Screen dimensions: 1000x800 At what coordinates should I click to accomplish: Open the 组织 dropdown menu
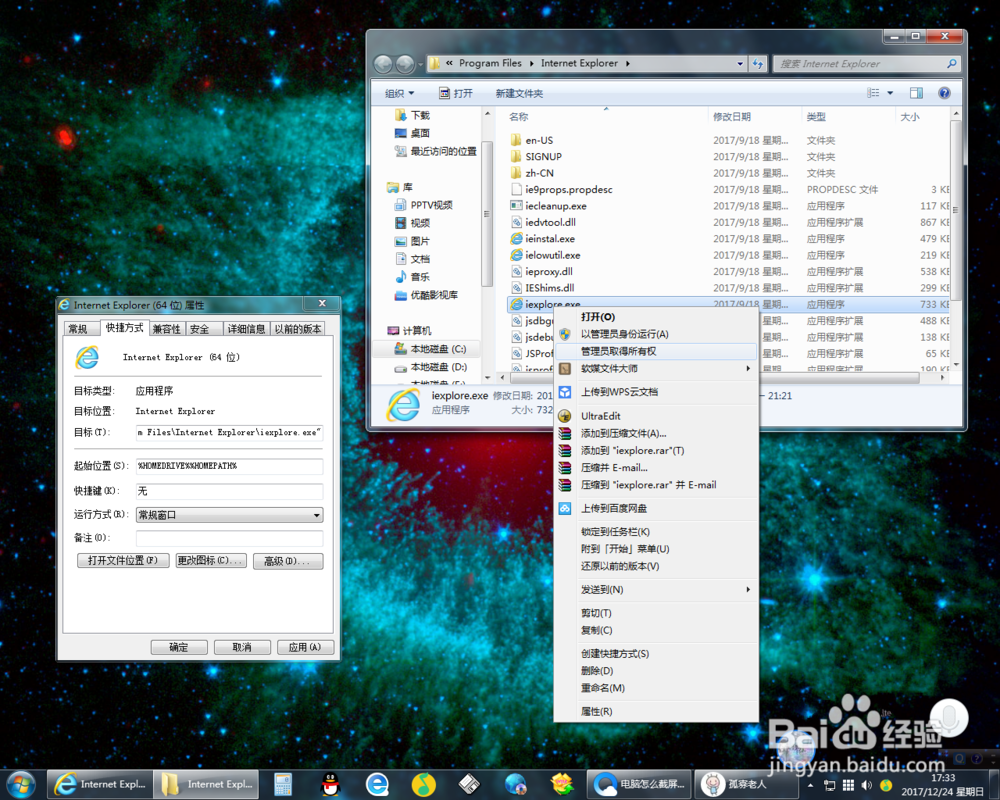coord(399,93)
